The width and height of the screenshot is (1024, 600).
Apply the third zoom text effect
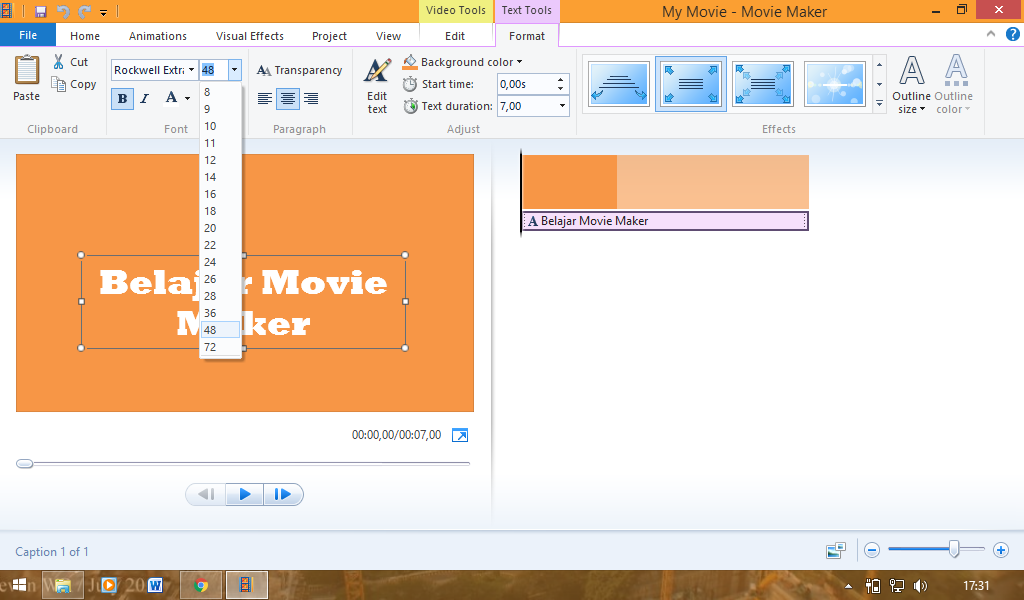(763, 84)
